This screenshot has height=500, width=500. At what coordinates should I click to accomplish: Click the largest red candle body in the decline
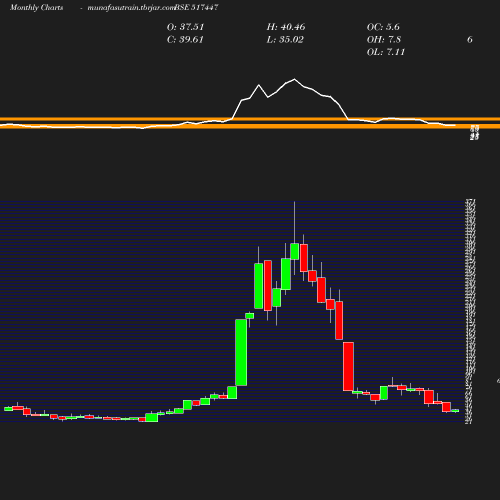click(x=348, y=366)
